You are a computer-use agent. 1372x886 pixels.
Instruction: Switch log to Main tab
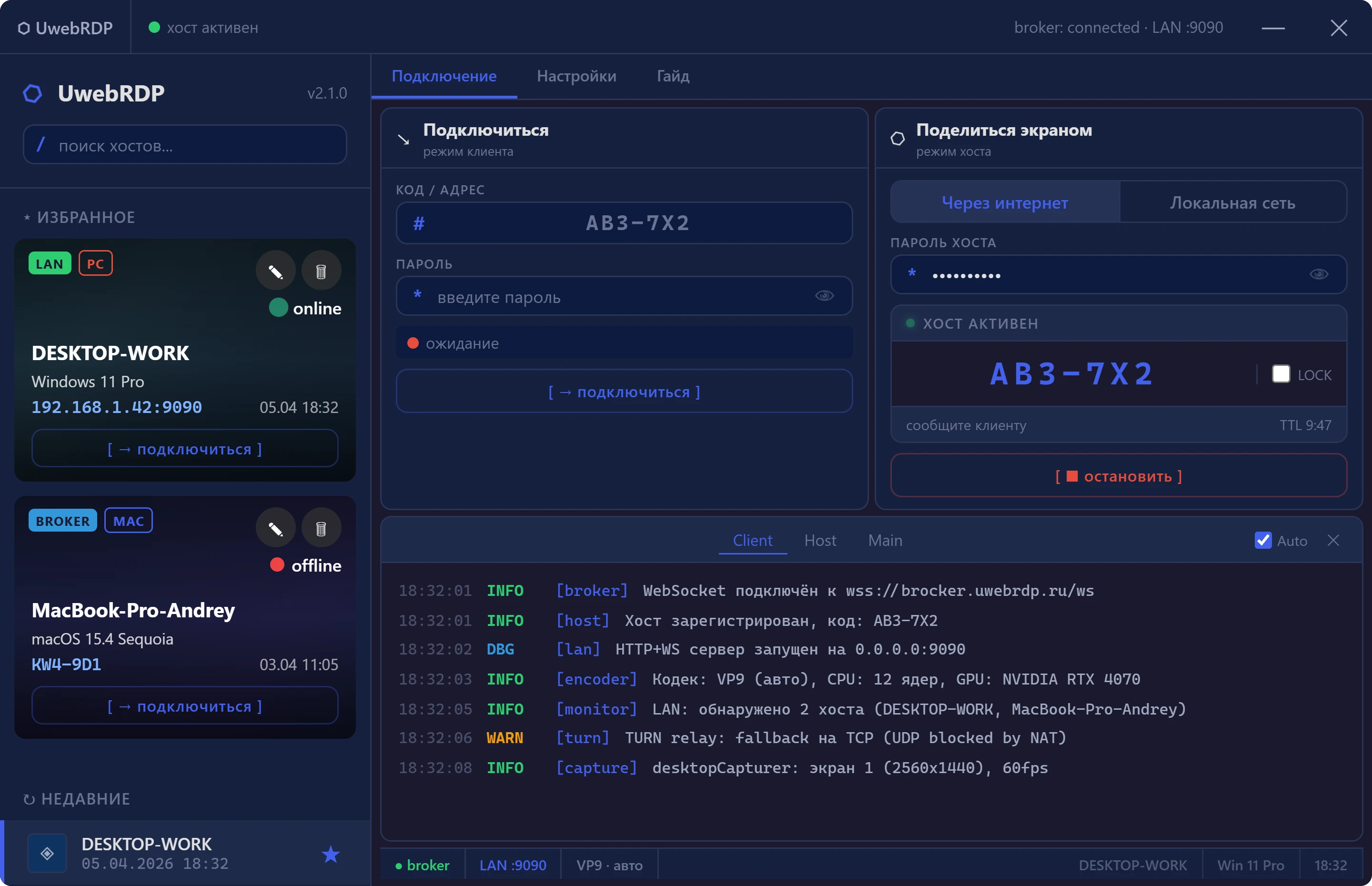(x=885, y=540)
